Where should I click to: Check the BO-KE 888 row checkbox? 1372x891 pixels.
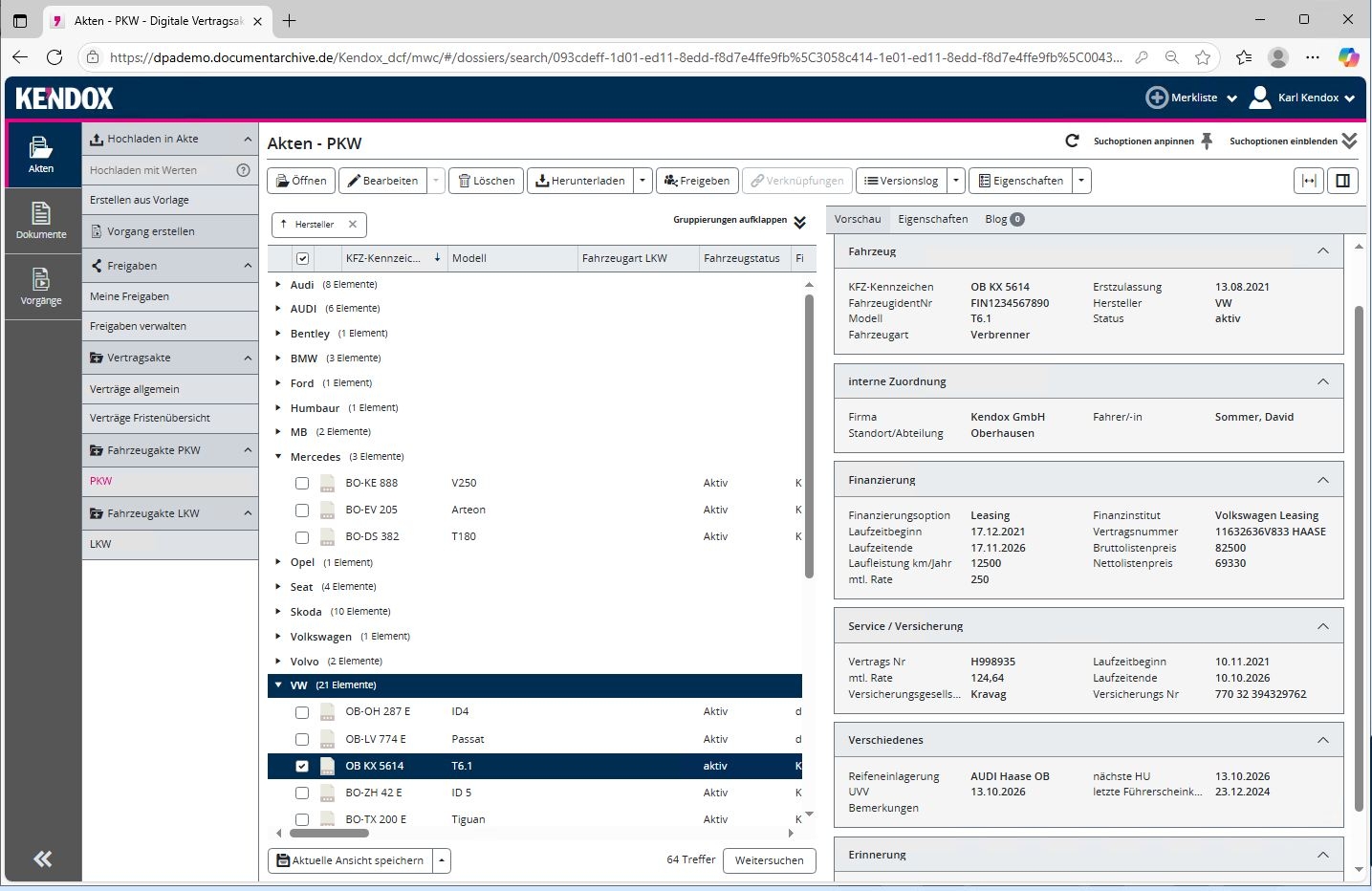pos(302,484)
